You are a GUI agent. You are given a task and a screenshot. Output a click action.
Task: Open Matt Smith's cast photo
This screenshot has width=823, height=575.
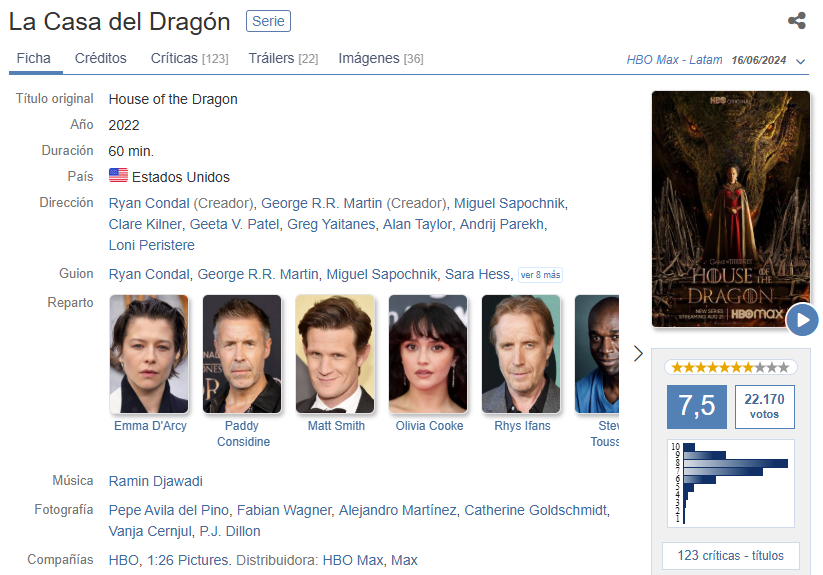coord(335,354)
